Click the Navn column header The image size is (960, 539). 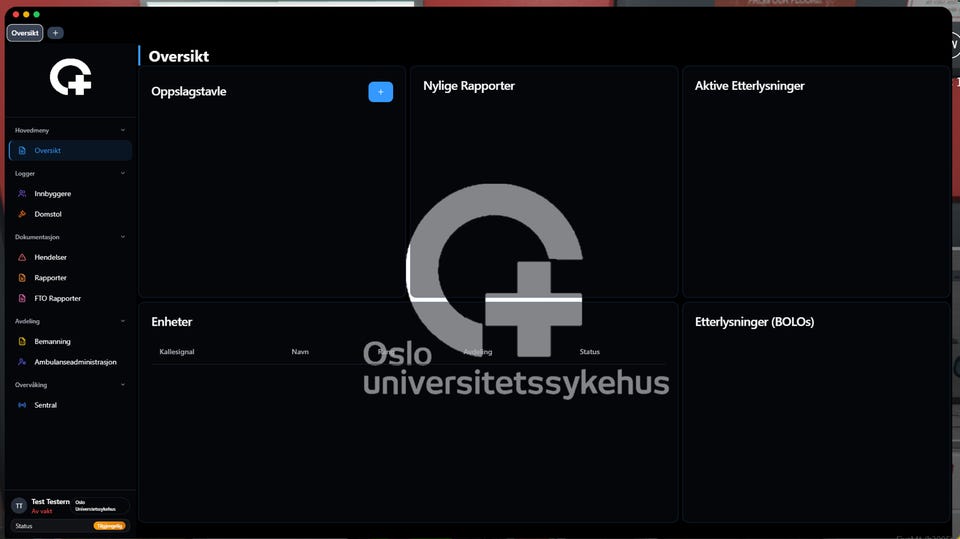[x=300, y=352]
